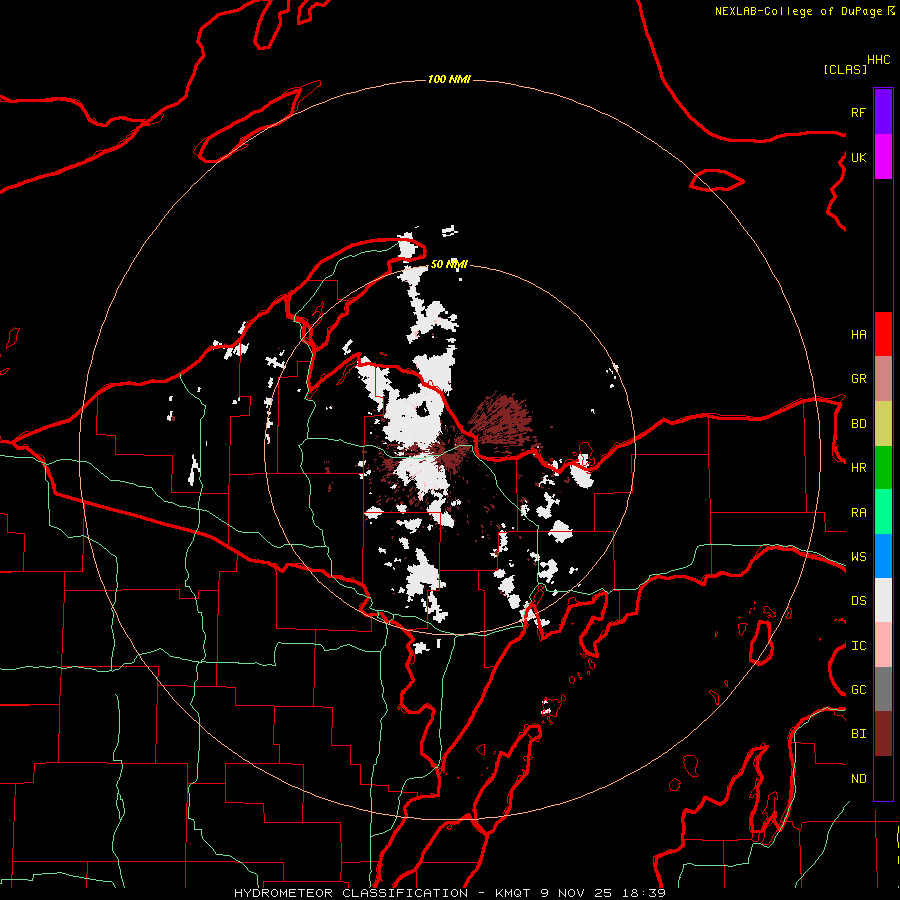Select the gray GC legend swatch

pyautogui.click(x=883, y=689)
